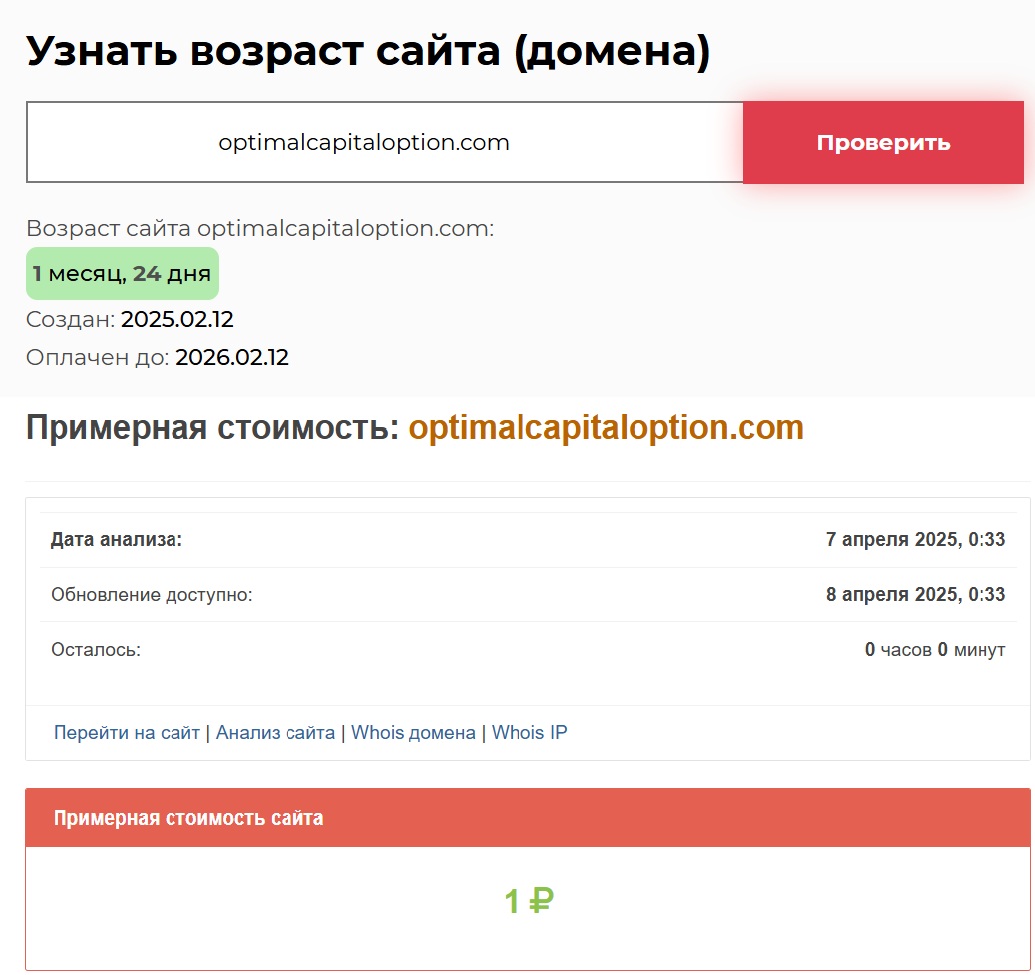Screen dimensions: 1035x975
Task: Click the Дата анализа label
Action: (x=116, y=540)
